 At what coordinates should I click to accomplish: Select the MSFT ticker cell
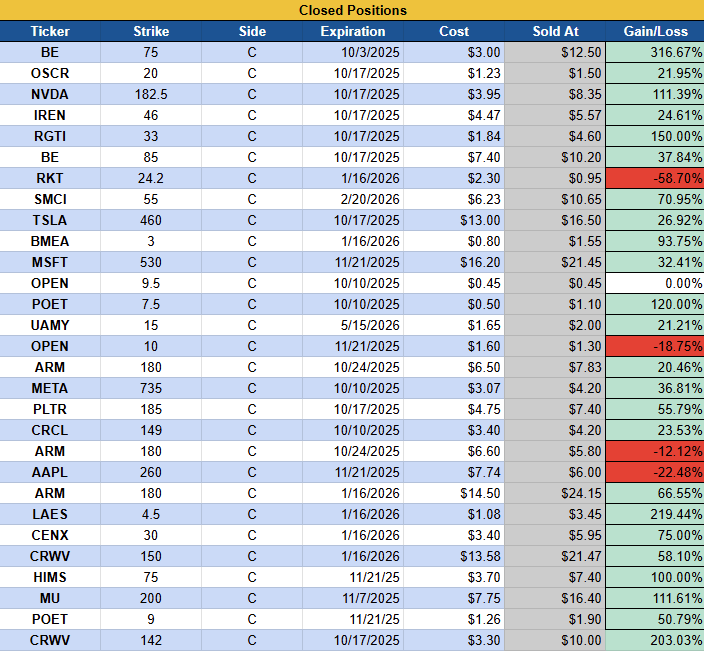pos(50,262)
